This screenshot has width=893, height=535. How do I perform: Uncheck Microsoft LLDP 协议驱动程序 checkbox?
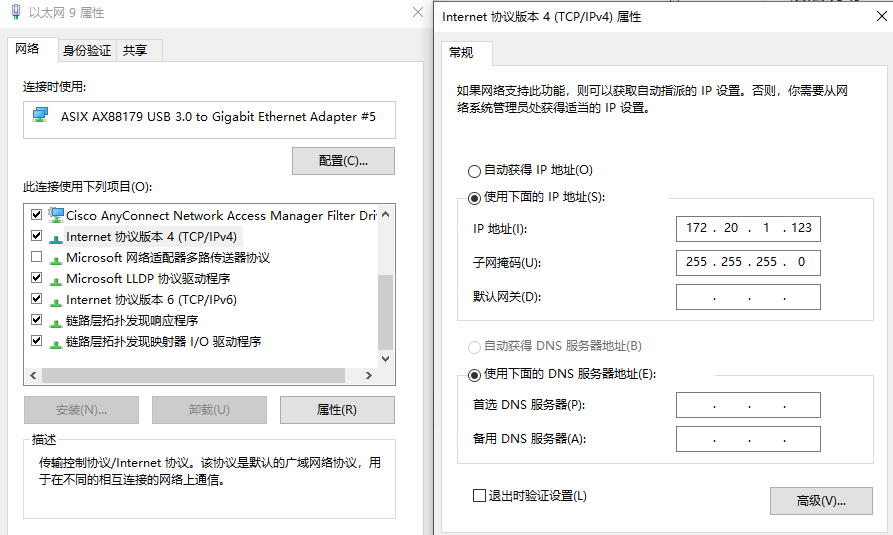tap(36, 277)
